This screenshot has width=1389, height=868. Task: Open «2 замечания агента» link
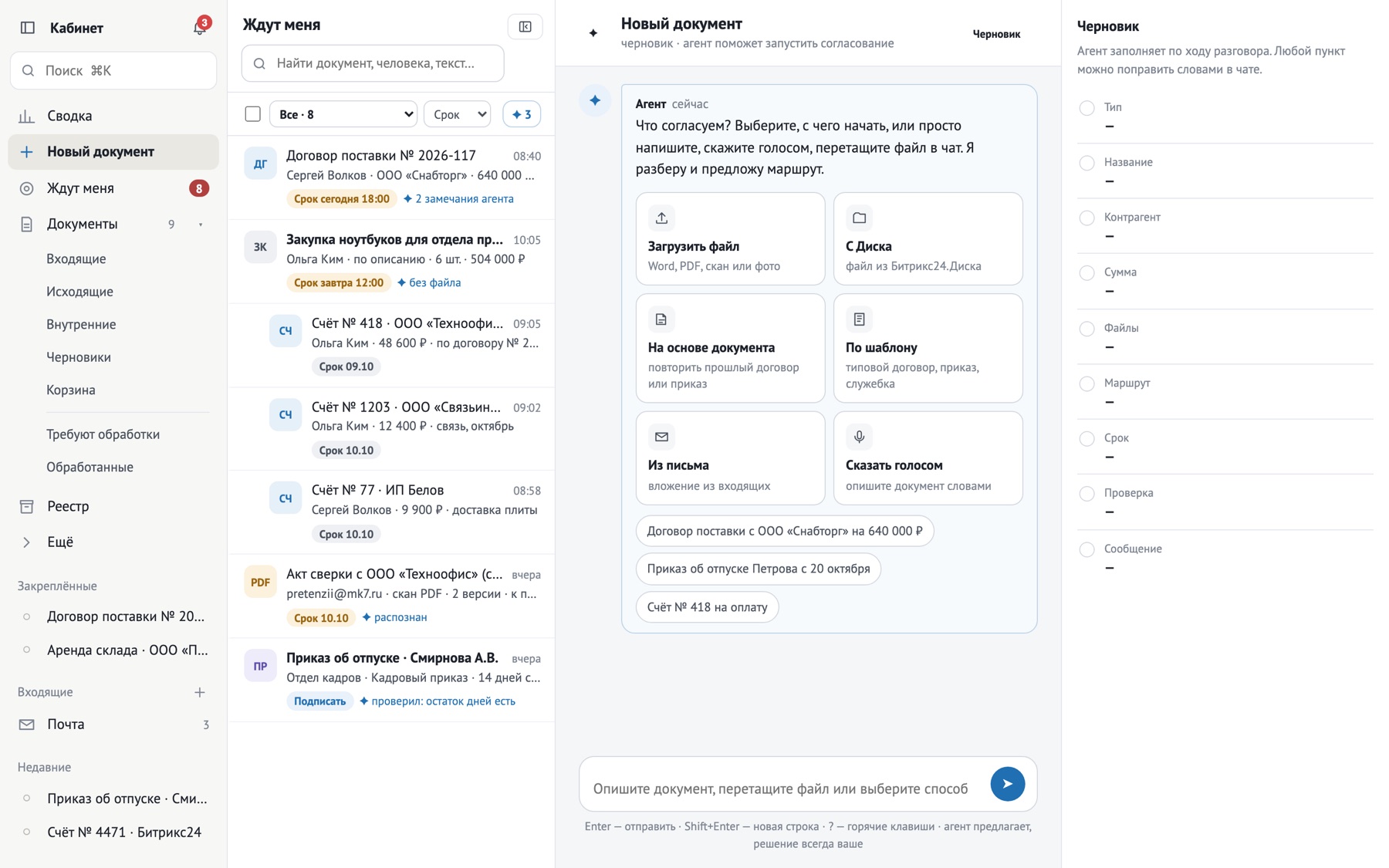click(x=458, y=199)
